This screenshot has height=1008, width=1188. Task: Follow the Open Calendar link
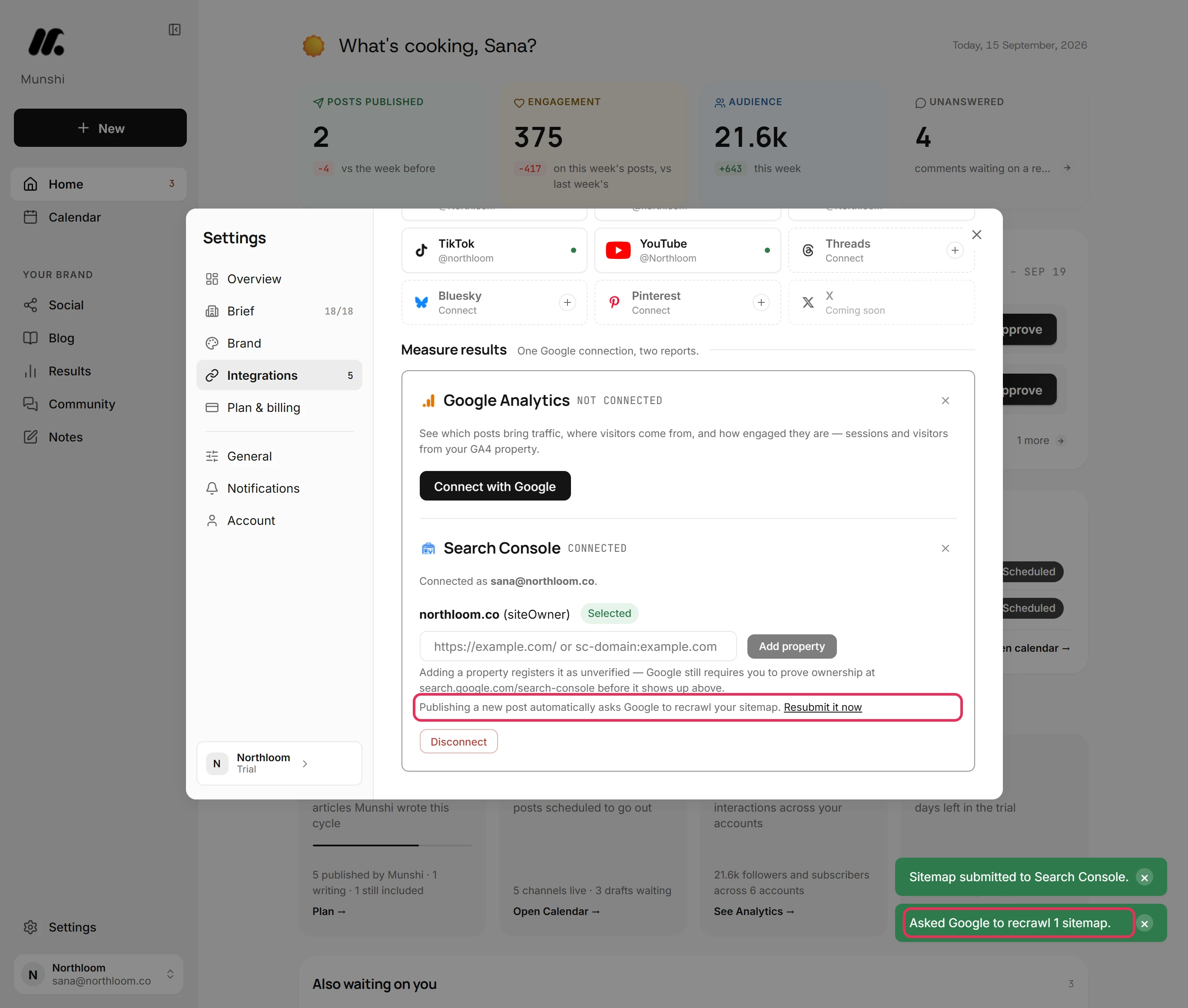pos(556,912)
